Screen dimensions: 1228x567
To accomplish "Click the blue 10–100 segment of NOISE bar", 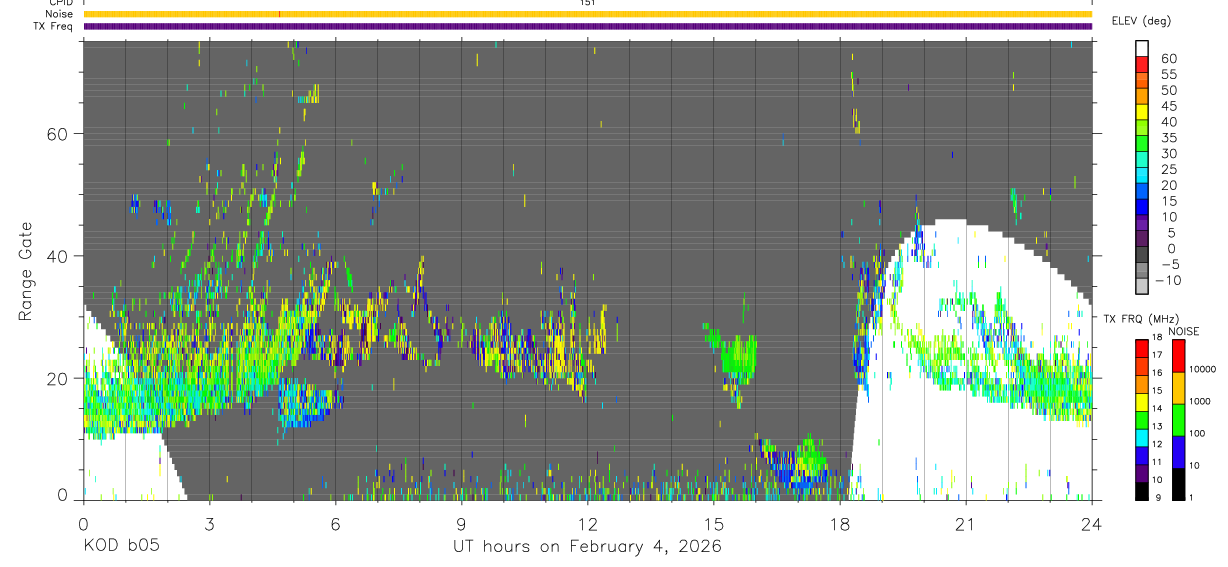I will tap(1178, 452).
